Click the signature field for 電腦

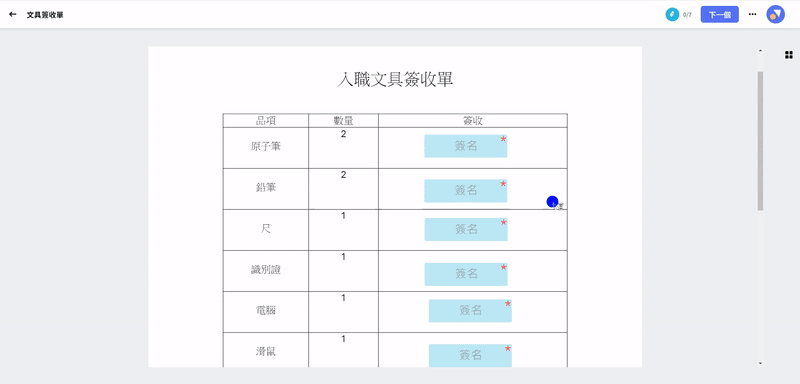(470, 311)
